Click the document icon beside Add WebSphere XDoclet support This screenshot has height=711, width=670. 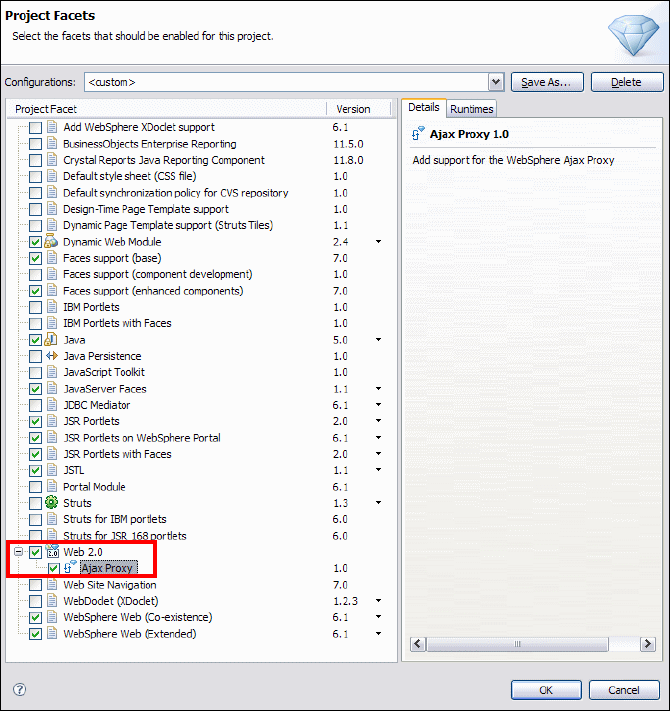coord(52,127)
